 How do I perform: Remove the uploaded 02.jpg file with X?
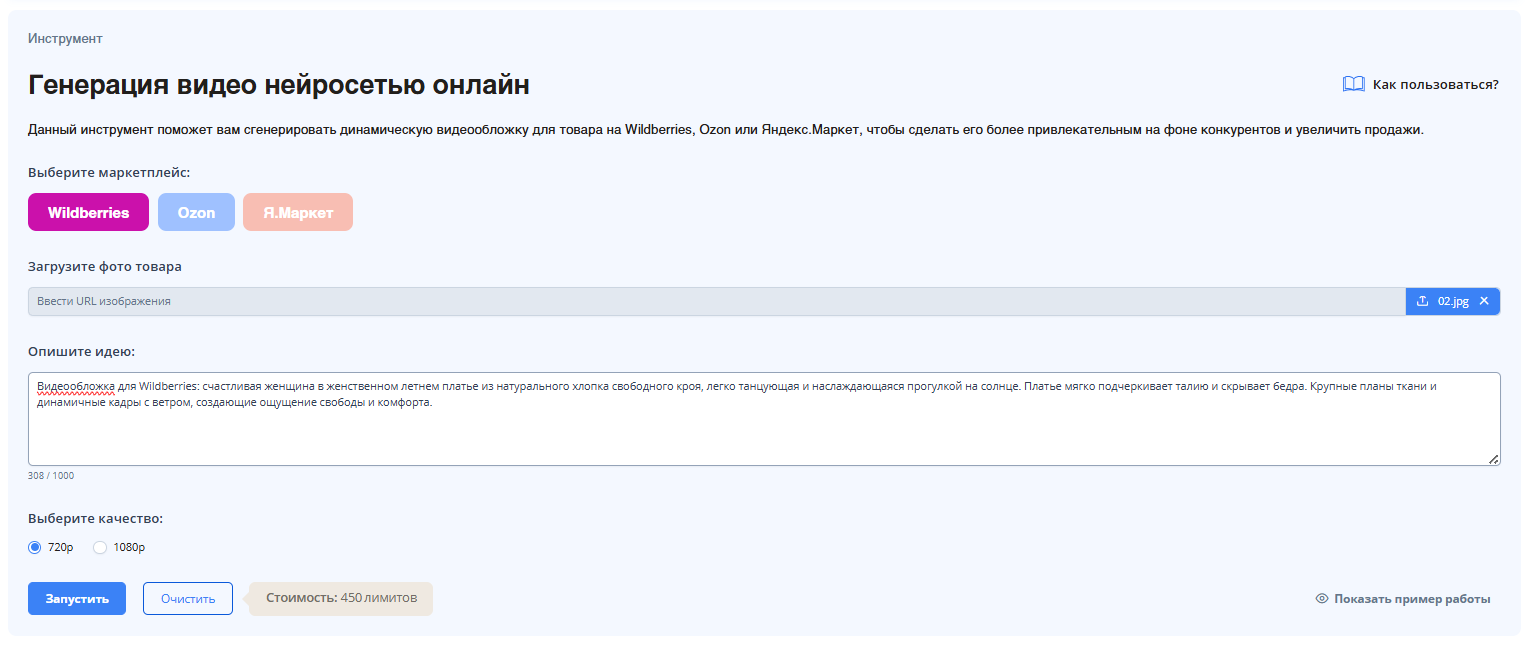click(1484, 301)
